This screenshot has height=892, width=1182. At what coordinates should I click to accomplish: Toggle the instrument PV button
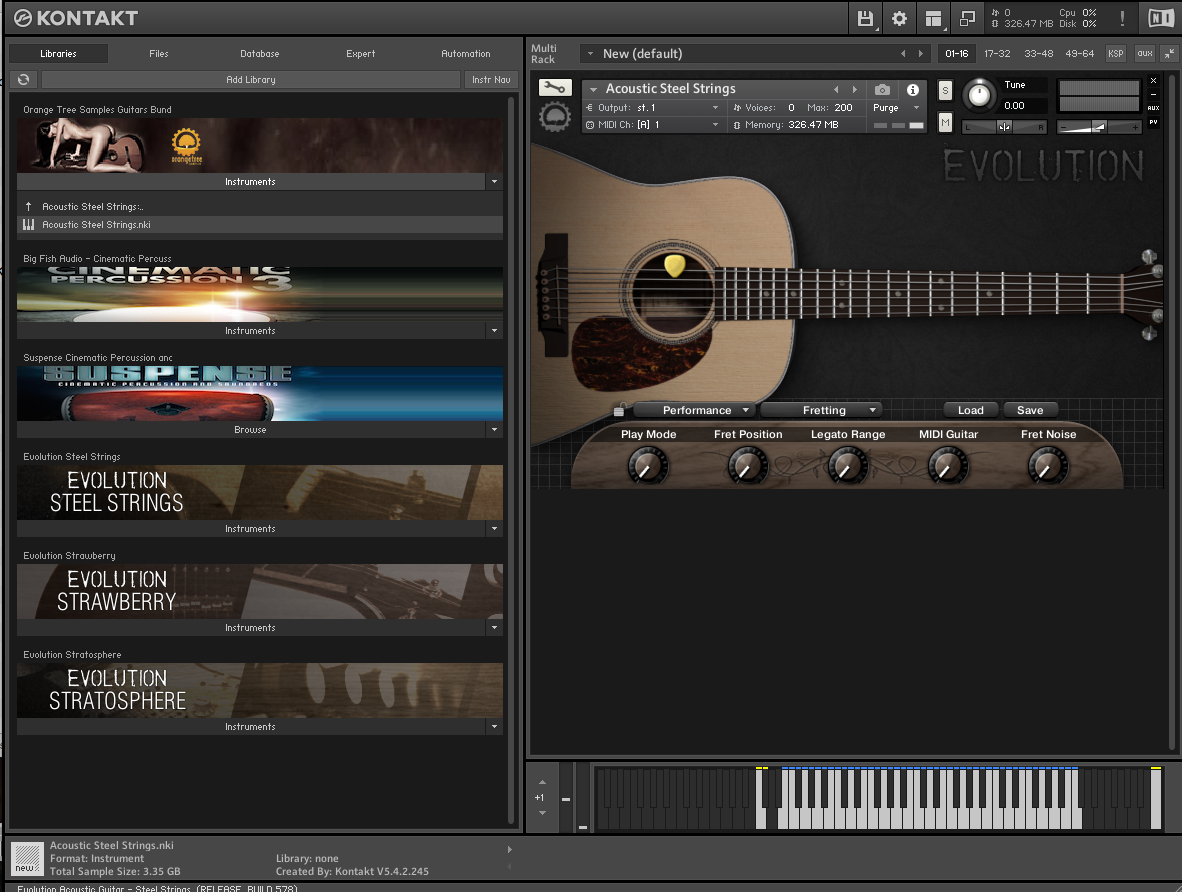(1153, 121)
